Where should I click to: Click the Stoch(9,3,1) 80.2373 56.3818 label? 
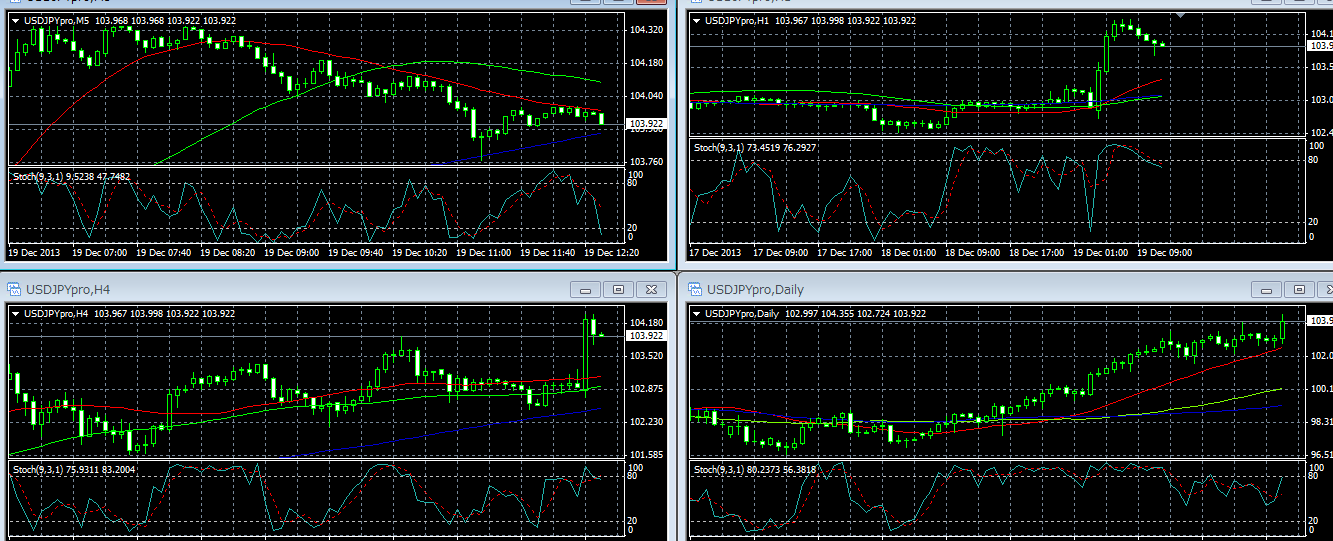[x=755, y=468]
